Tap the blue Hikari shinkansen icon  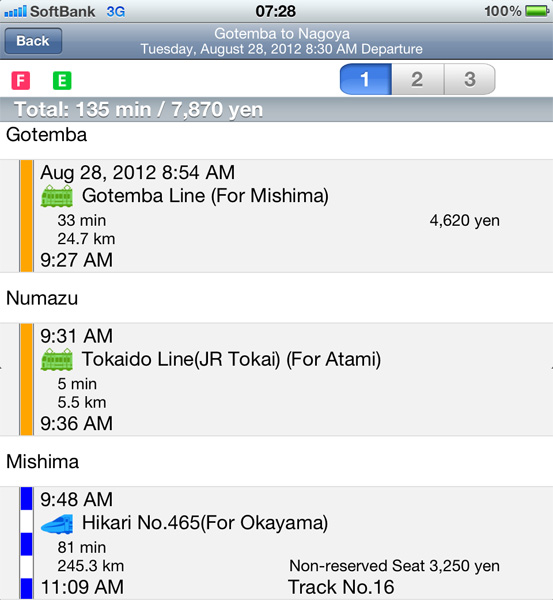point(57,523)
